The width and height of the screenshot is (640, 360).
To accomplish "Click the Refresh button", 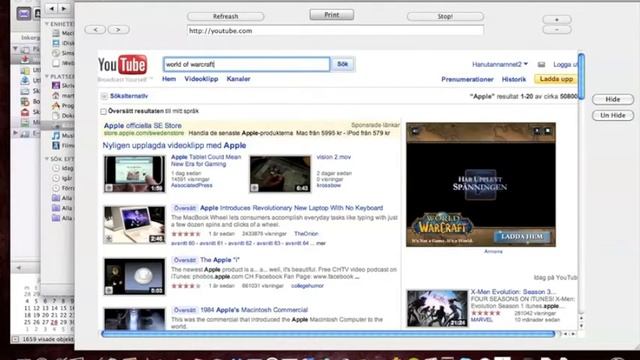I will [x=225, y=17].
